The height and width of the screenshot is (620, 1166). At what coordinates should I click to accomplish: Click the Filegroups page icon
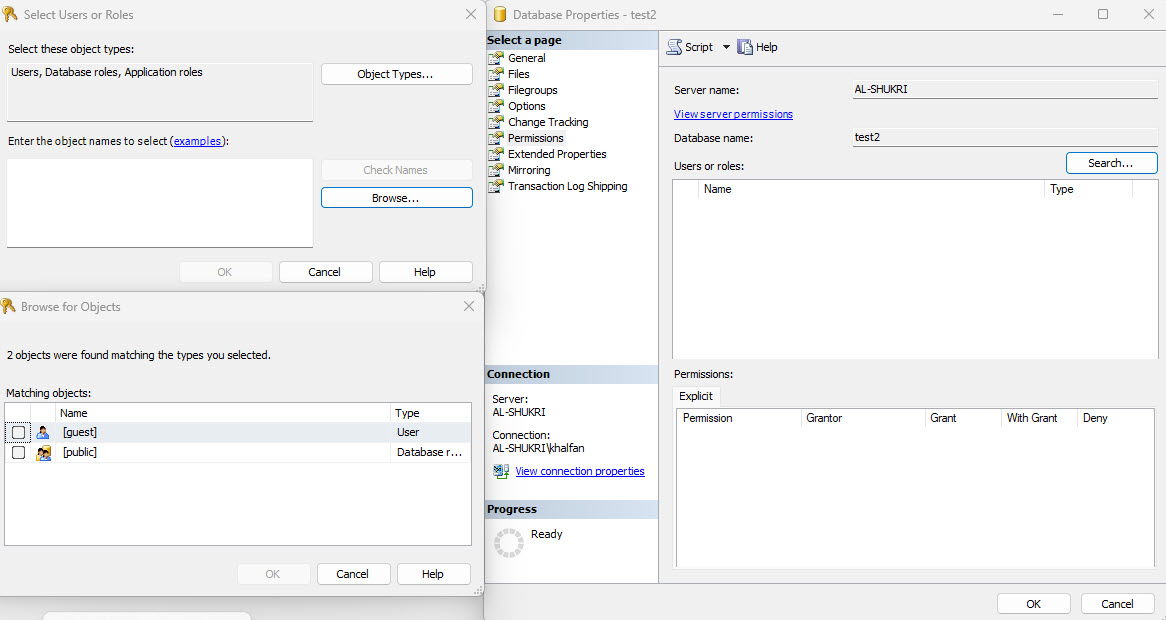tap(495, 90)
